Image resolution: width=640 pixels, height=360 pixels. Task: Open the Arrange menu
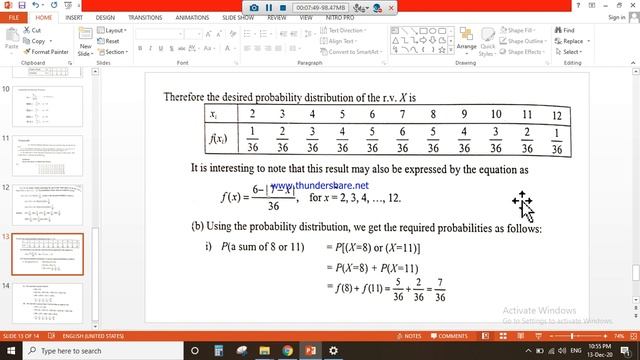click(x=467, y=39)
